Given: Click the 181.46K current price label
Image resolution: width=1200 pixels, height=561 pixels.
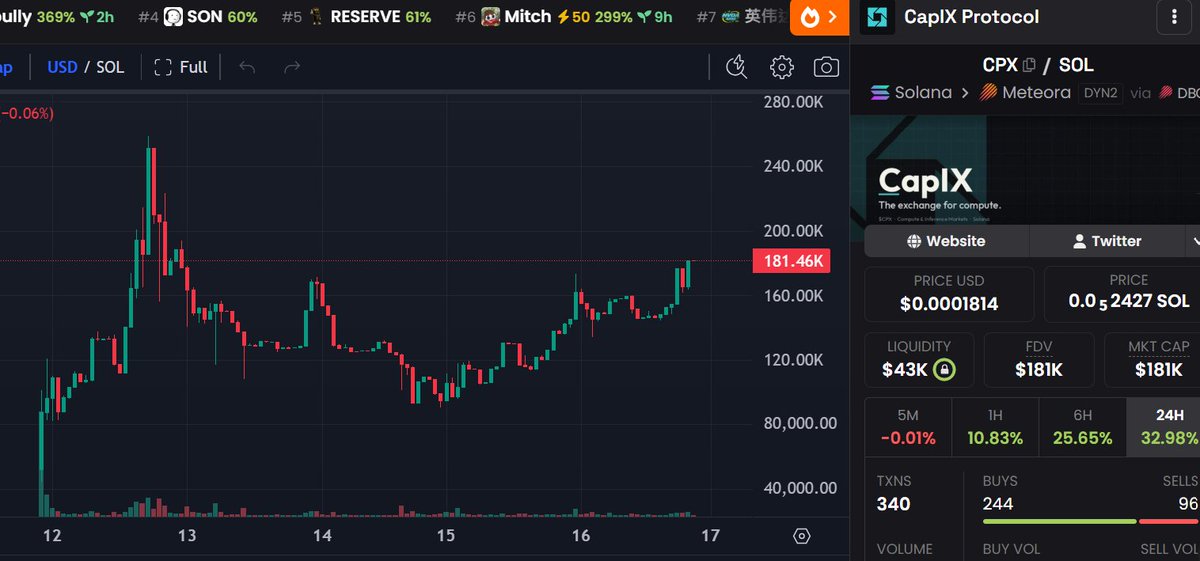Looking at the screenshot, I should click(791, 262).
